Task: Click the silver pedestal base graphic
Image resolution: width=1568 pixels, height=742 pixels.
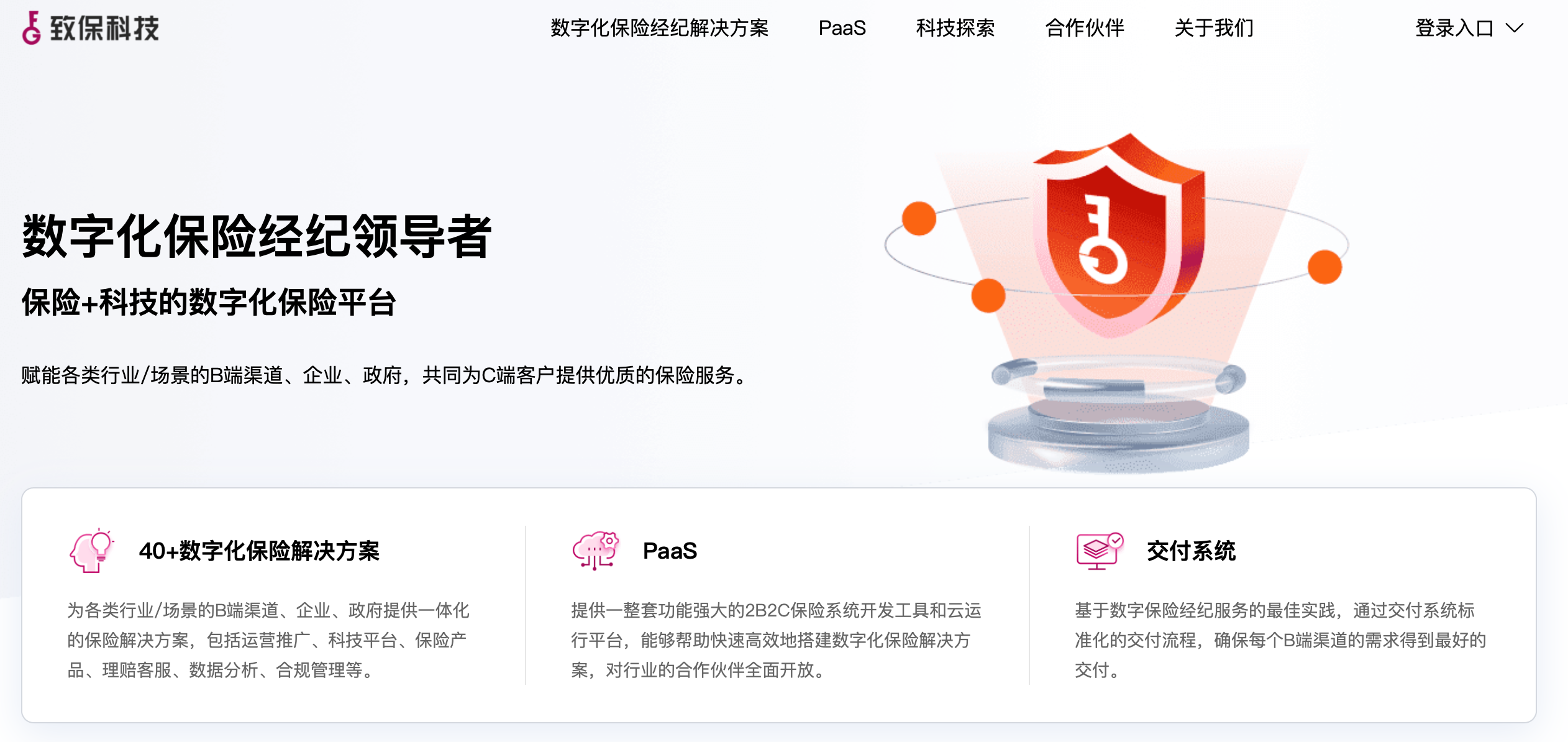Action: (1118, 418)
